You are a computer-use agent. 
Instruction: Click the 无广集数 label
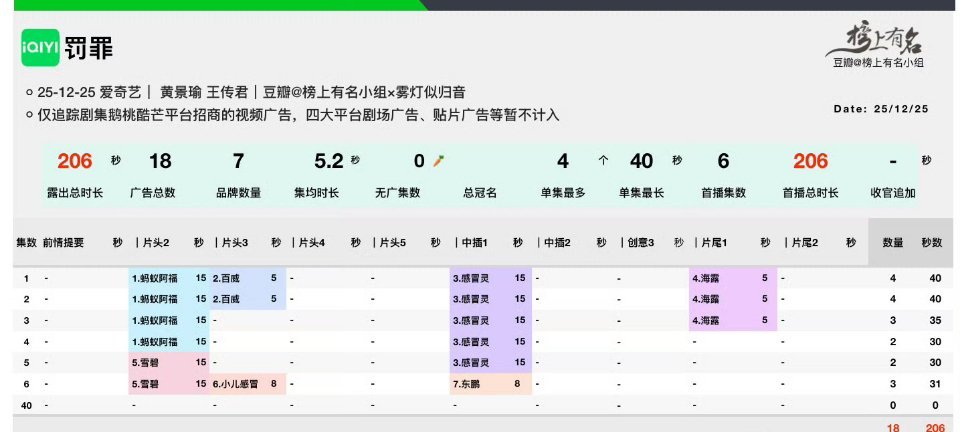pos(397,193)
